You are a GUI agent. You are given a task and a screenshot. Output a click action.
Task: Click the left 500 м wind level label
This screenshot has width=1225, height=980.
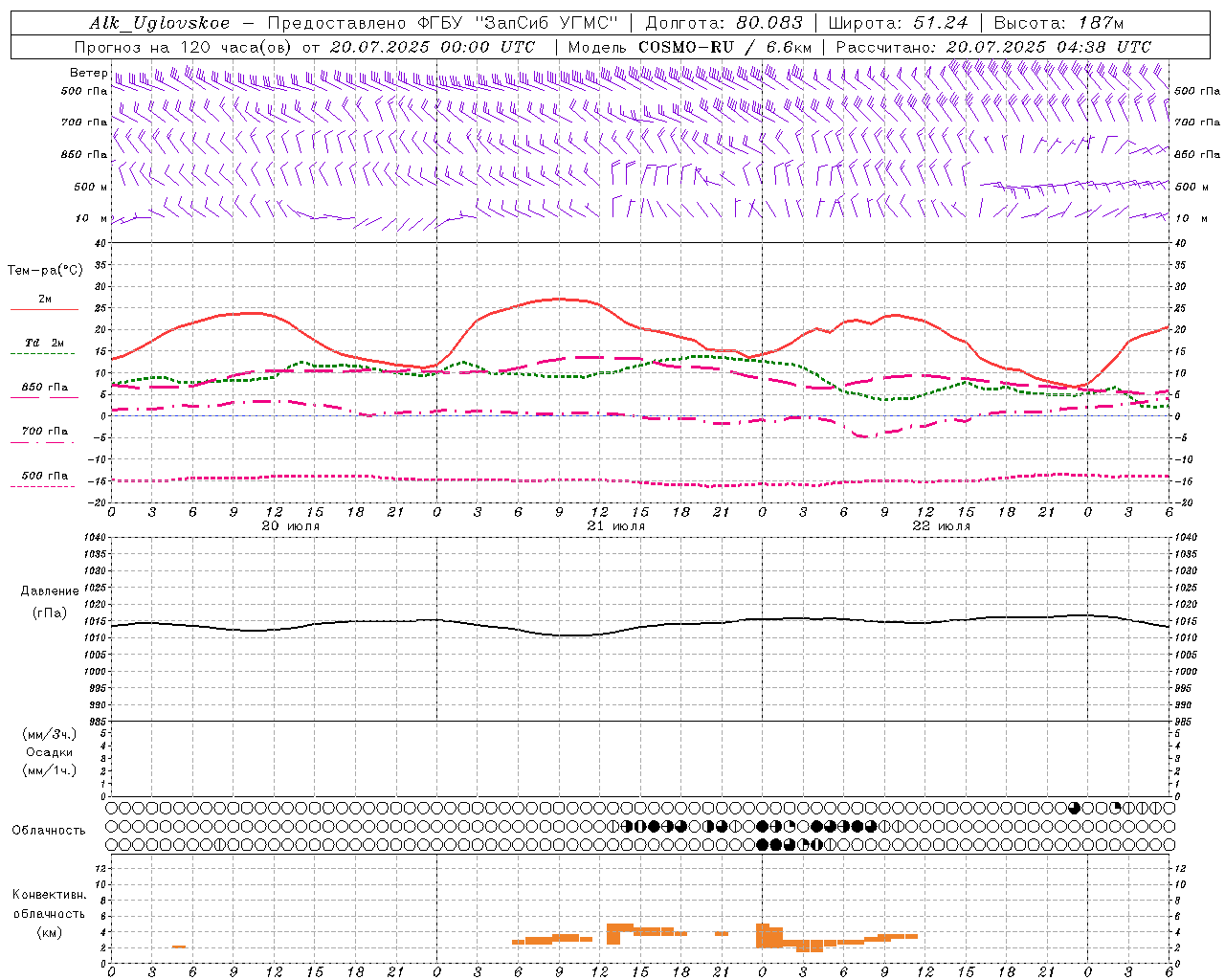(91, 187)
